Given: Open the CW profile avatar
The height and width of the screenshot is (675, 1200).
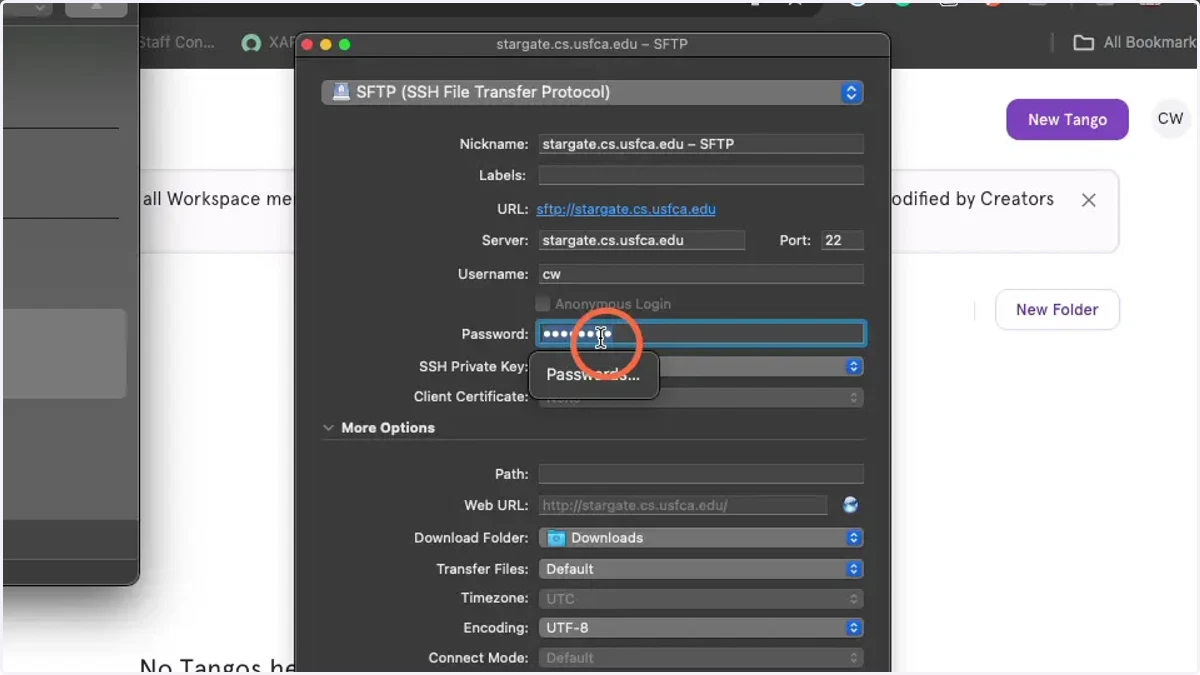Looking at the screenshot, I should 1170,119.
